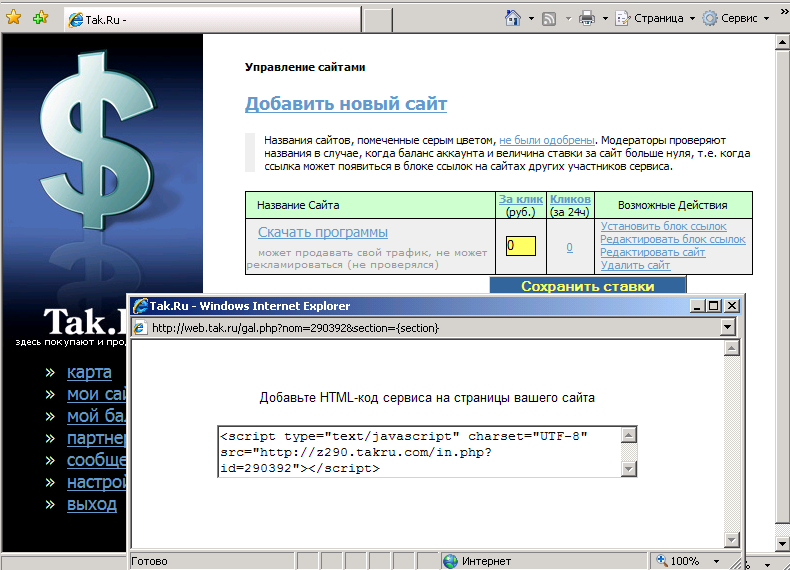This screenshot has width=790, height=570.
Task: Sort by За клик column header
Action: pyautogui.click(x=520, y=199)
